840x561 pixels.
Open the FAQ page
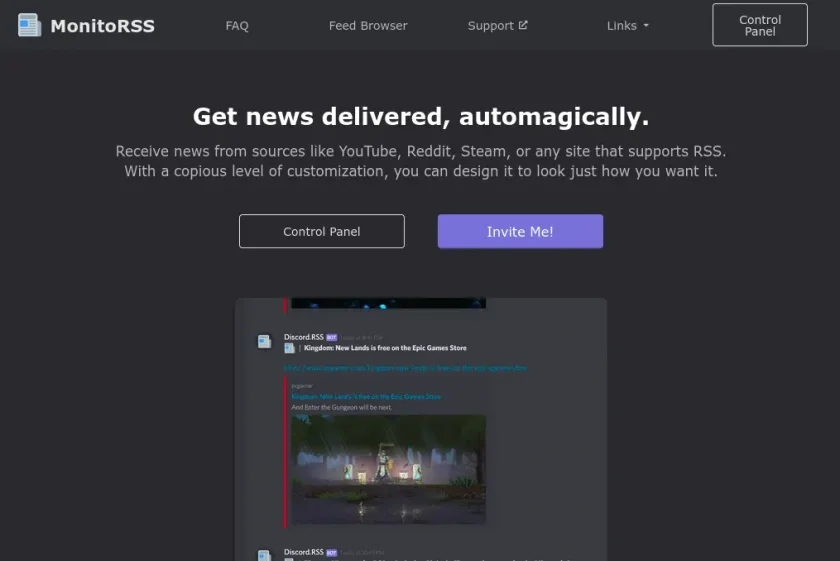tap(237, 26)
